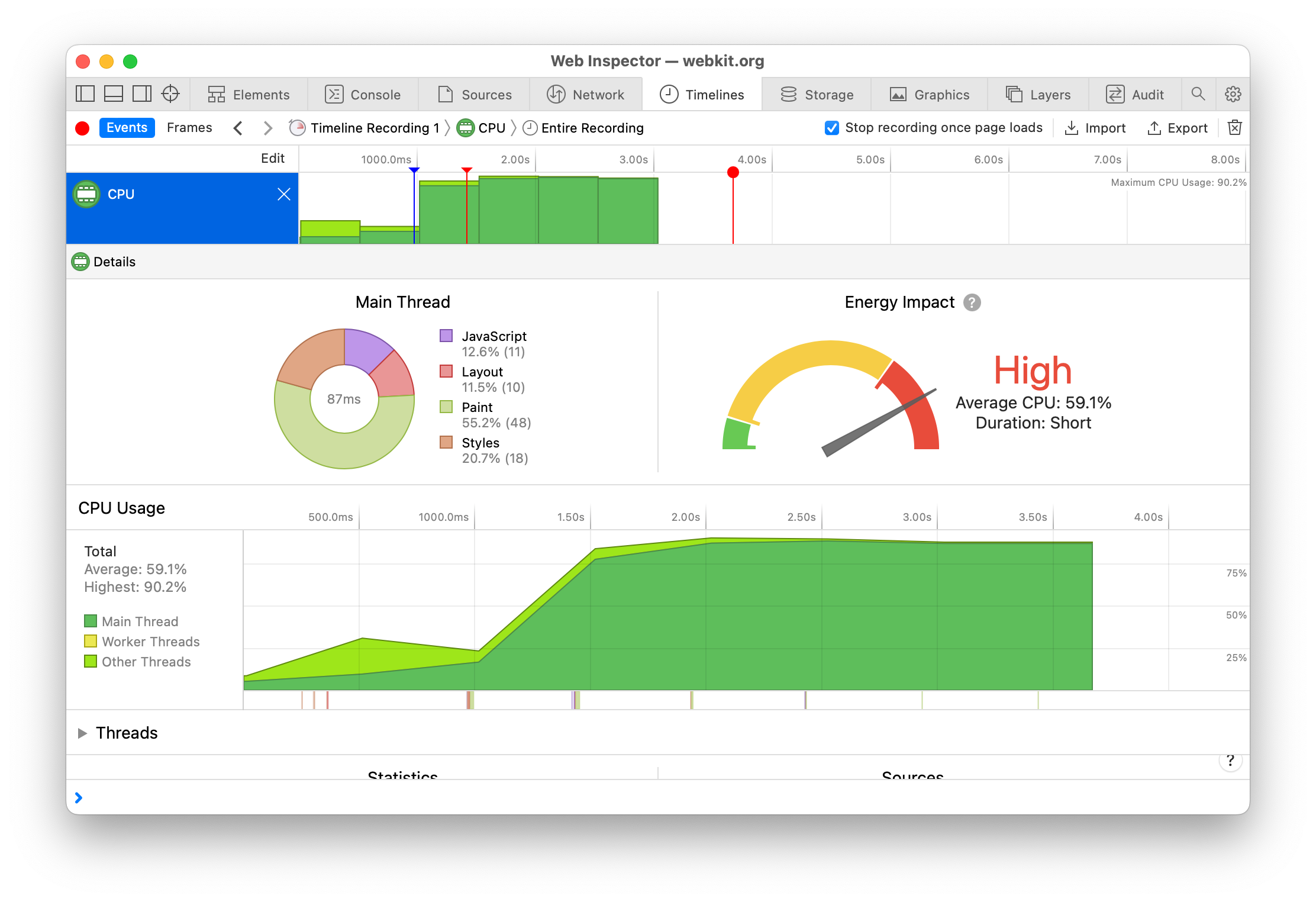This screenshot has width=1316, height=902.
Task: Open Web Inspector settings gear
Action: point(1233,94)
